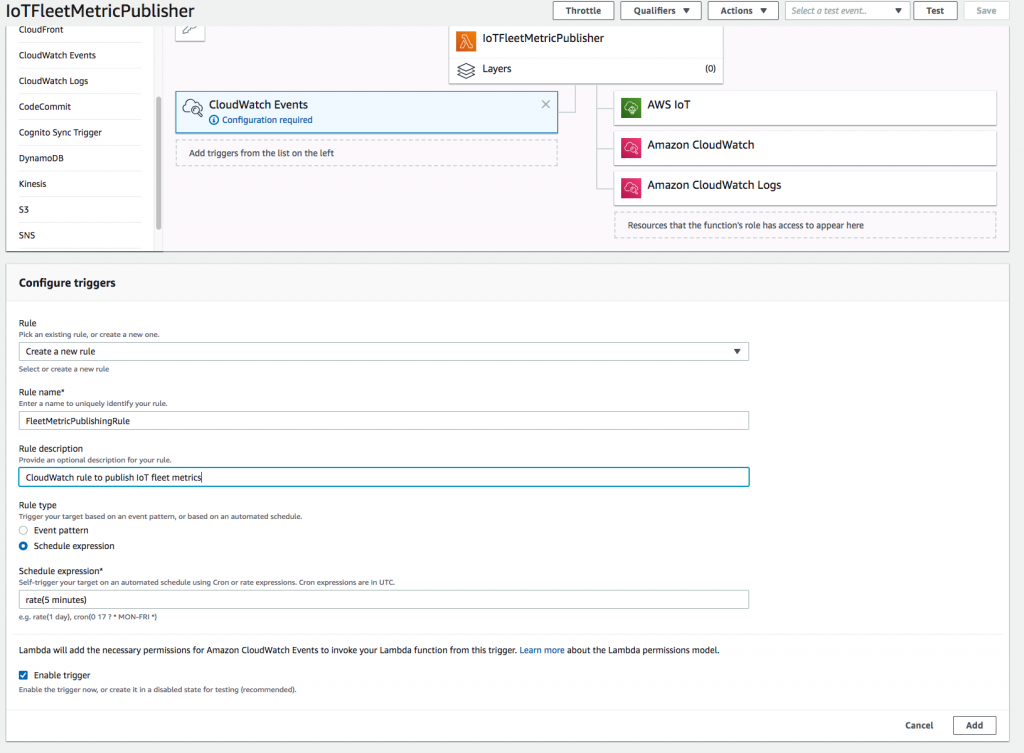Click the Layers stack icon
Viewport: 1024px width, 753px height.
pyautogui.click(x=466, y=70)
